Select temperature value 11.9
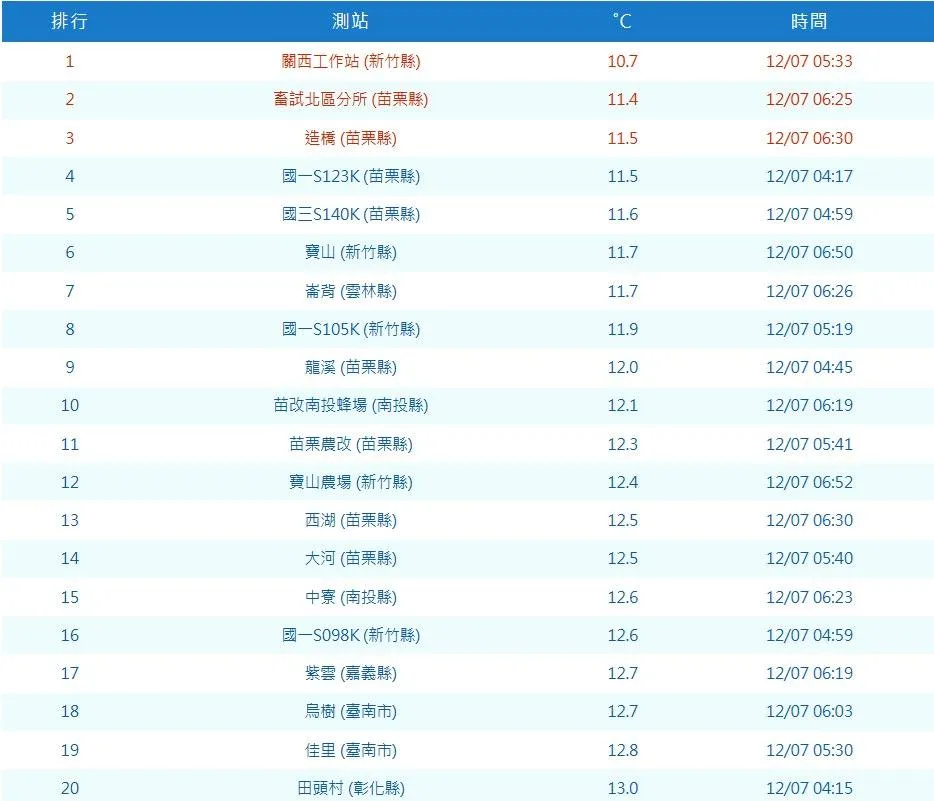 tap(622, 329)
